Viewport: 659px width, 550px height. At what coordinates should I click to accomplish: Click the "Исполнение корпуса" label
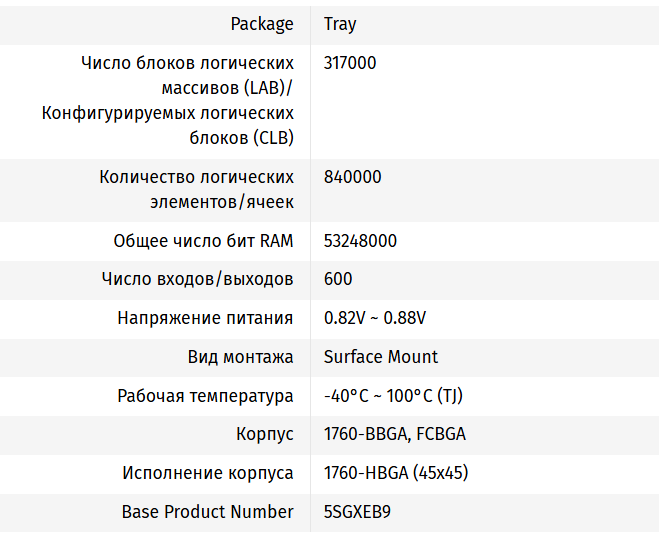[208, 473]
